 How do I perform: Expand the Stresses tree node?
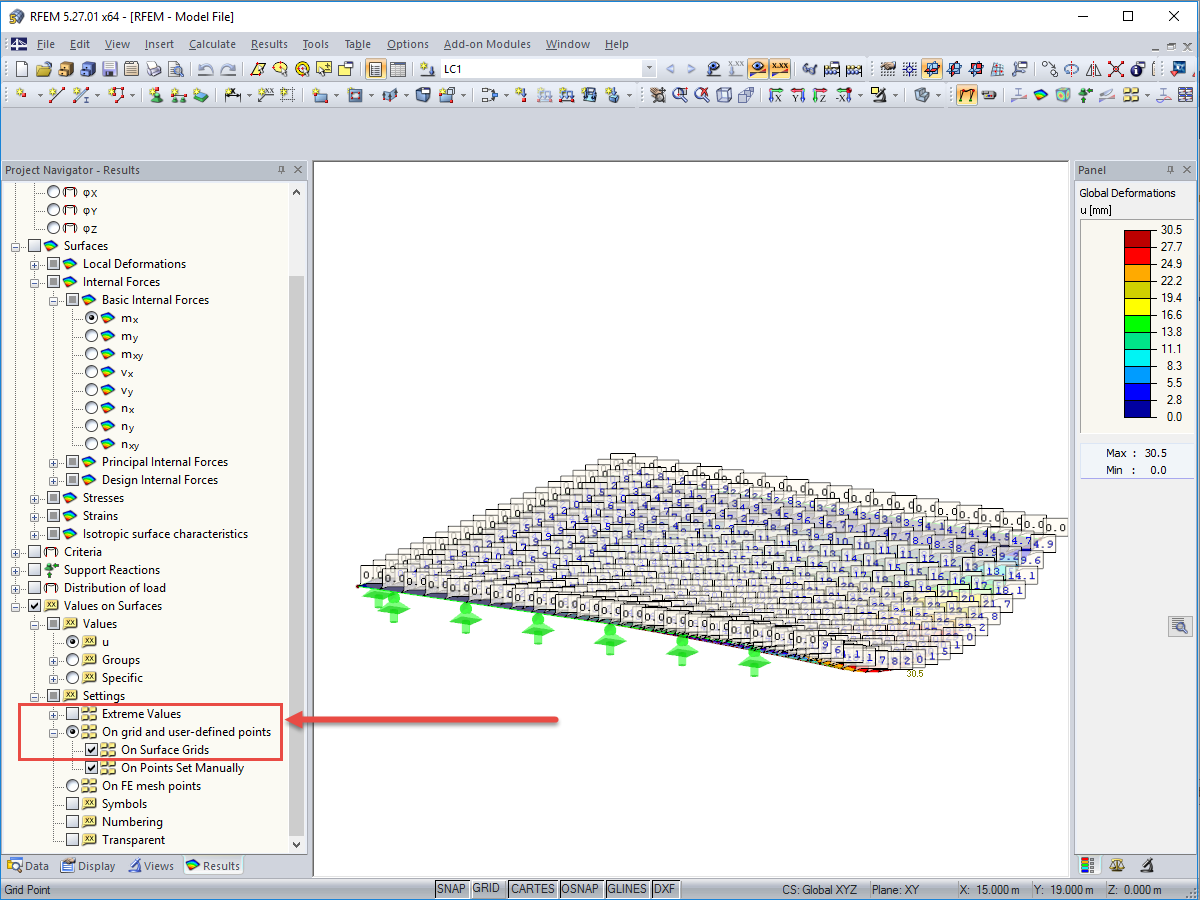pos(35,498)
